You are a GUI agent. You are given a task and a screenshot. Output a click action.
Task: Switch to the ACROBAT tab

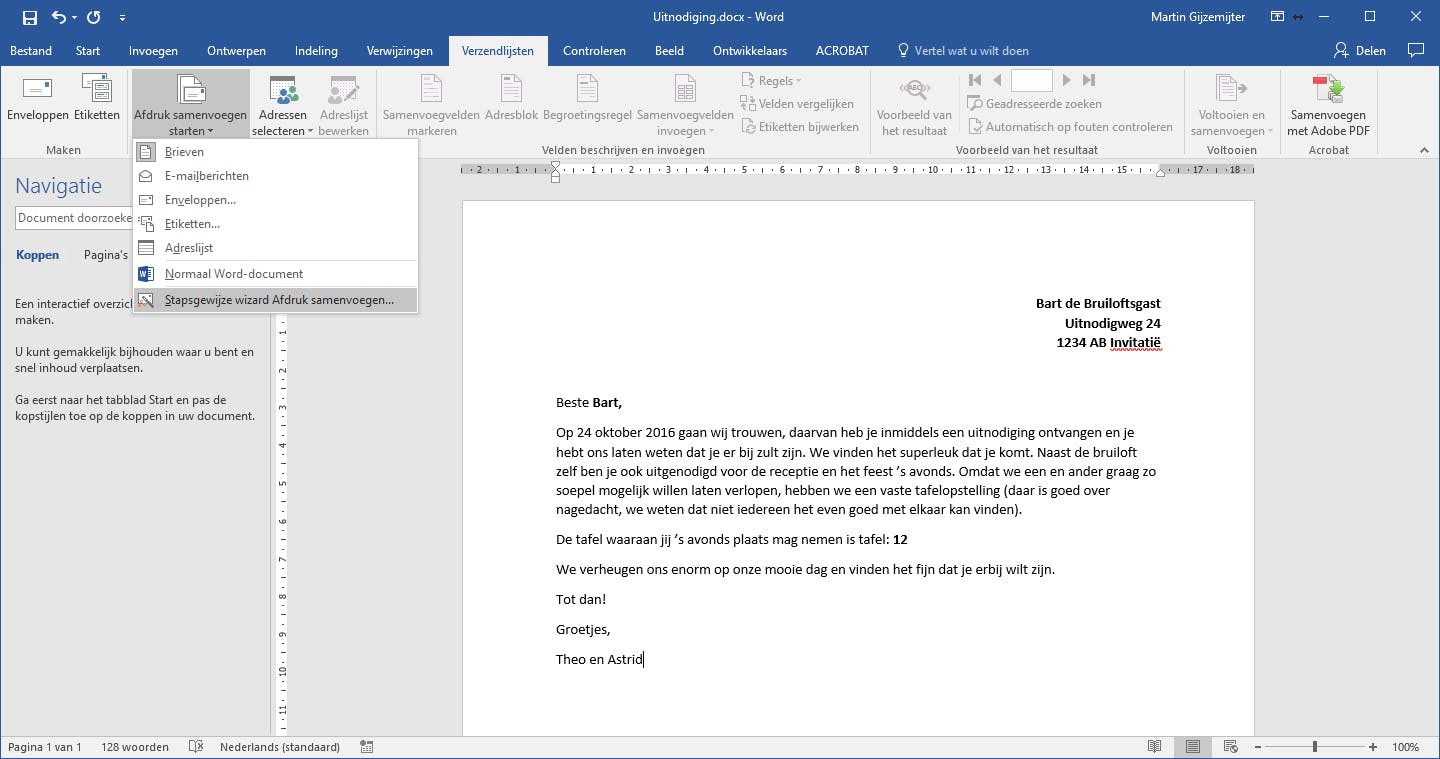click(842, 51)
